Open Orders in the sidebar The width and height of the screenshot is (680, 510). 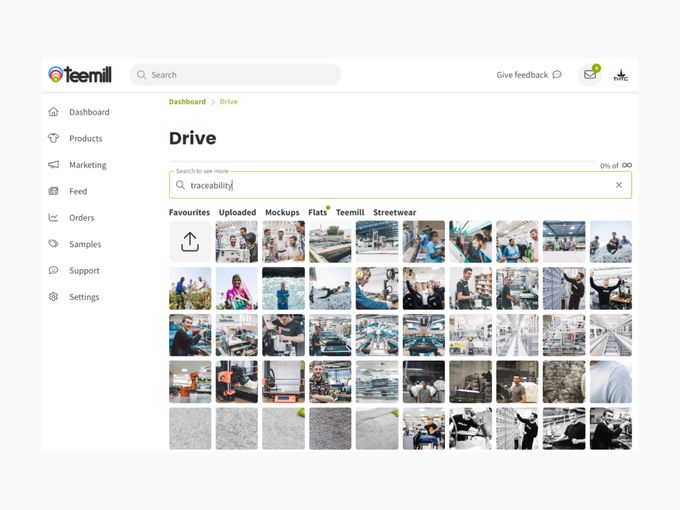[81, 218]
